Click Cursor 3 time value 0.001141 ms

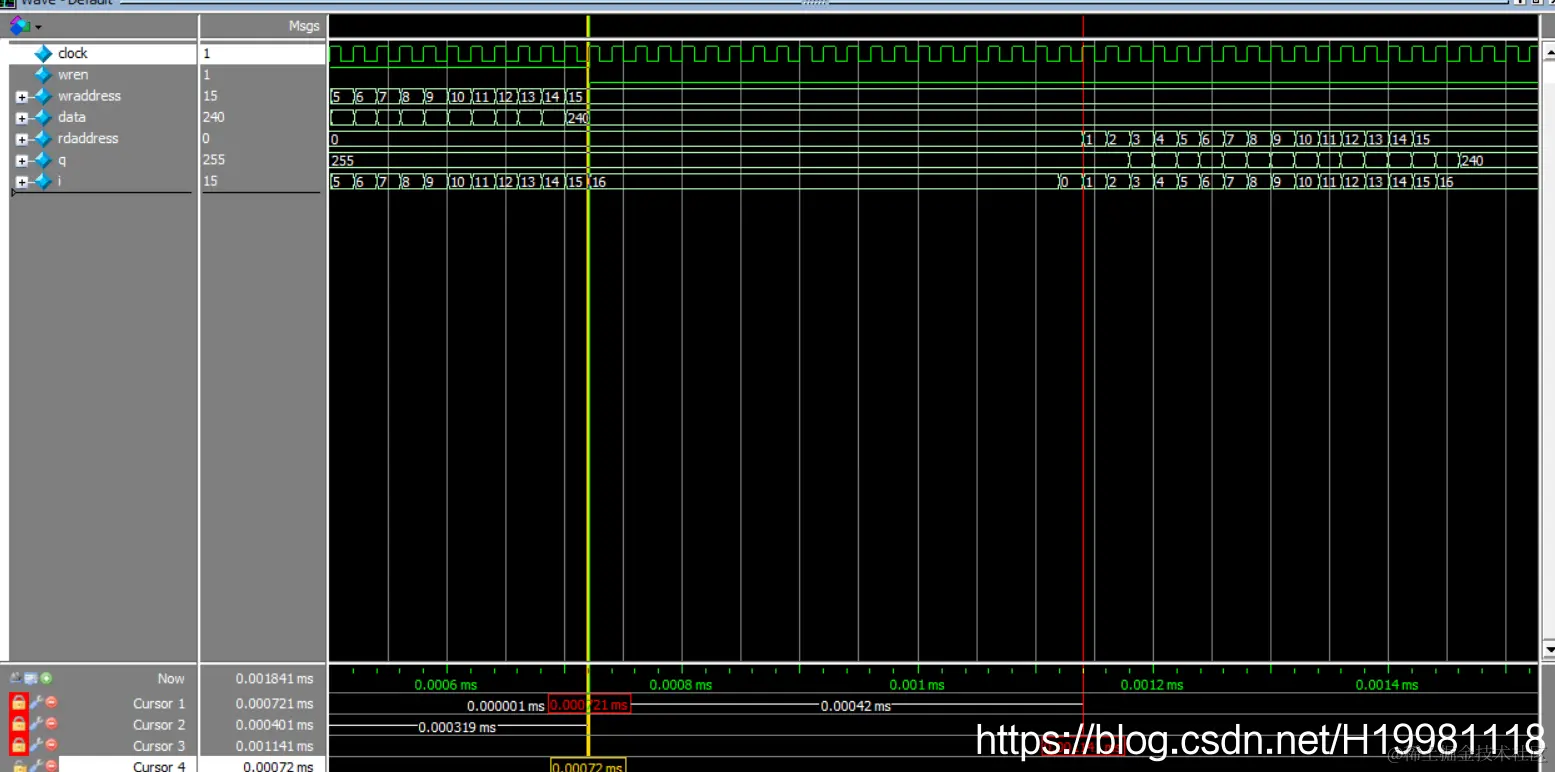[274, 746]
